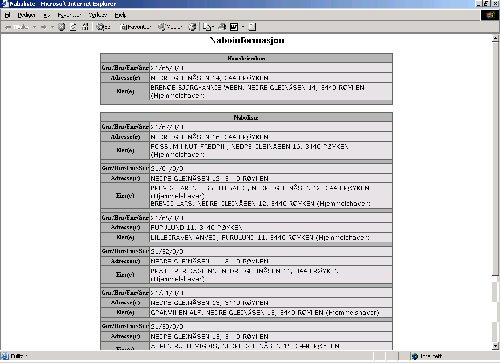The width and height of the screenshot is (500, 363).
Task: Expand the Mail button dropdown arrow
Action: point(212,27)
